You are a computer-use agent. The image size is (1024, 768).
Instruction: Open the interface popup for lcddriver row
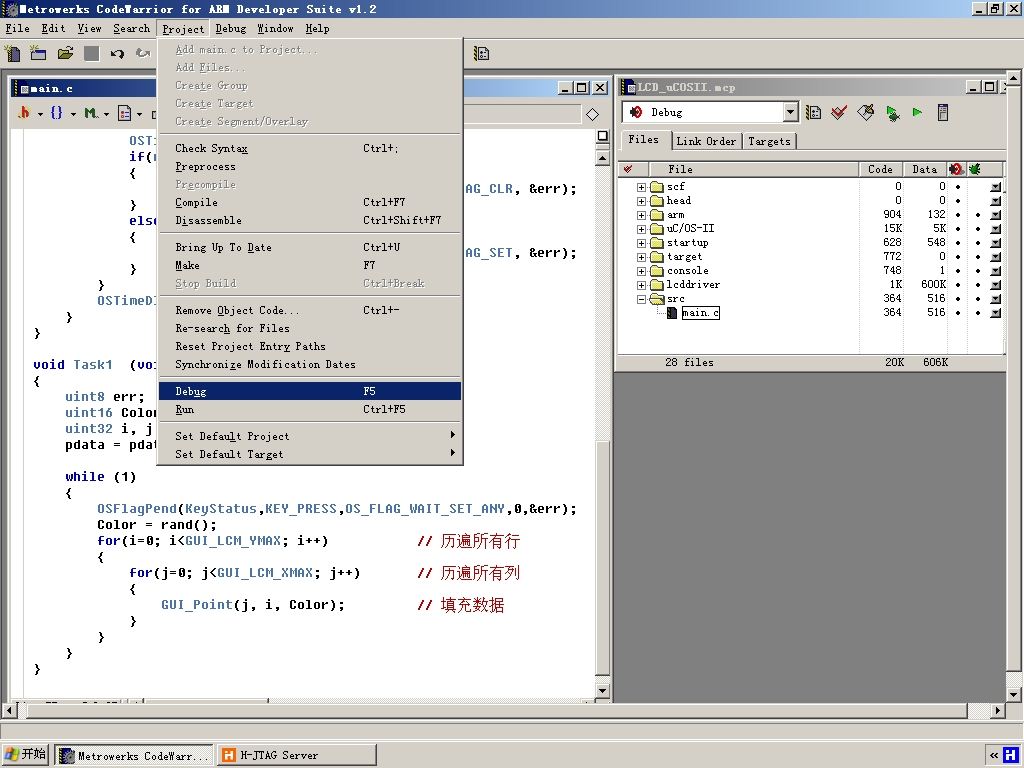pyautogui.click(x=995, y=285)
